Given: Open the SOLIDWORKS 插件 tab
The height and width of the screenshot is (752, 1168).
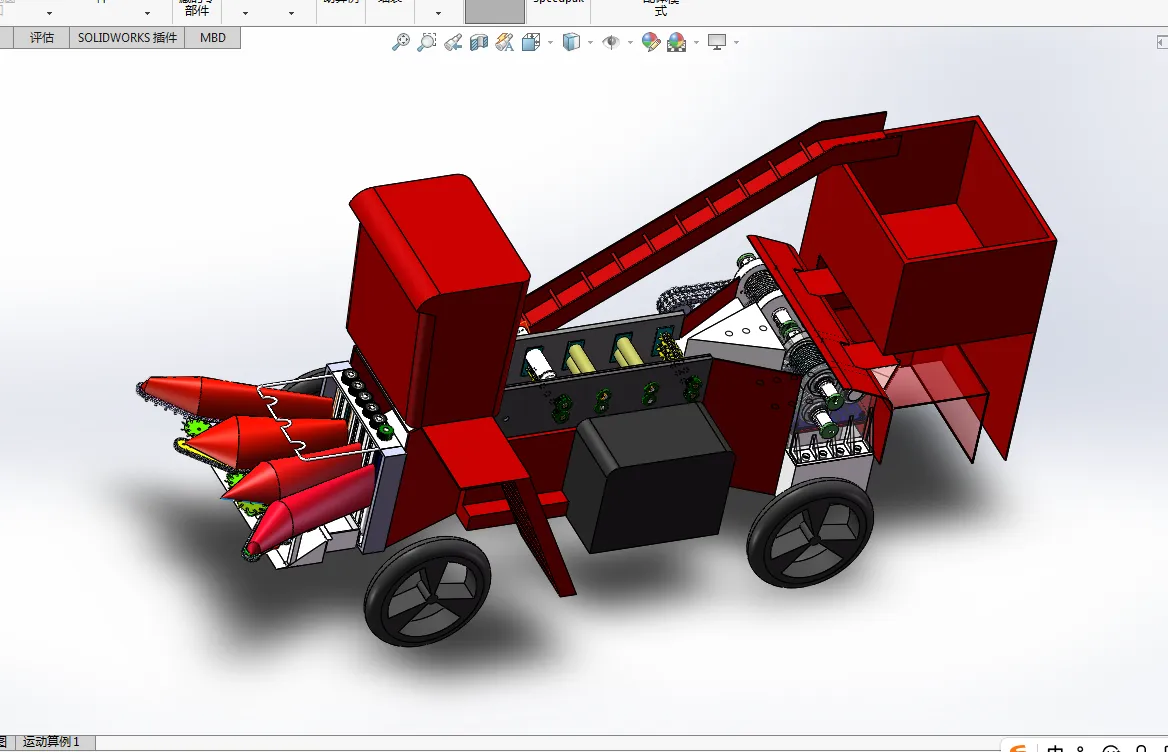Looking at the screenshot, I should (x=127, y=38).
